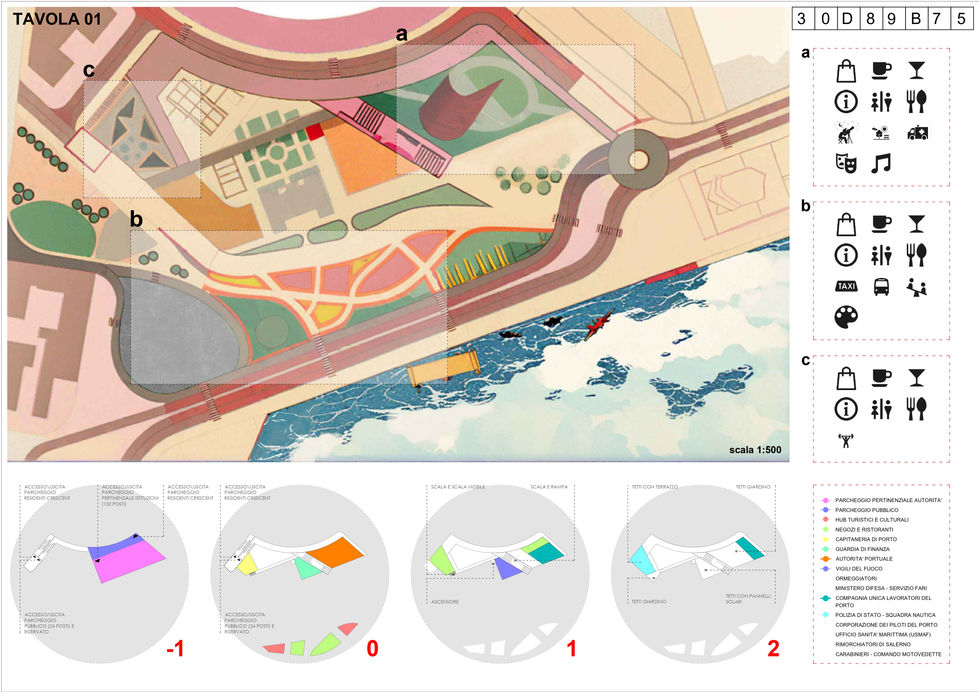Toggle the information point icon in section b

click(844, 254)
